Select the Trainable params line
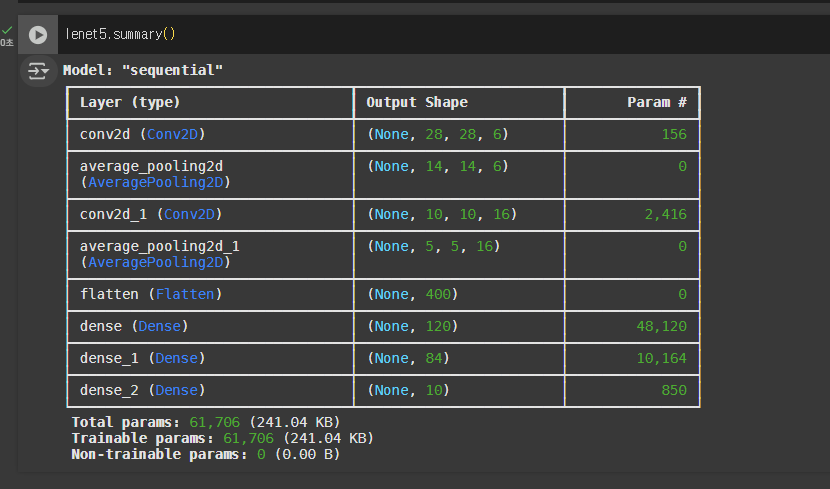 [x=223, y=438]
